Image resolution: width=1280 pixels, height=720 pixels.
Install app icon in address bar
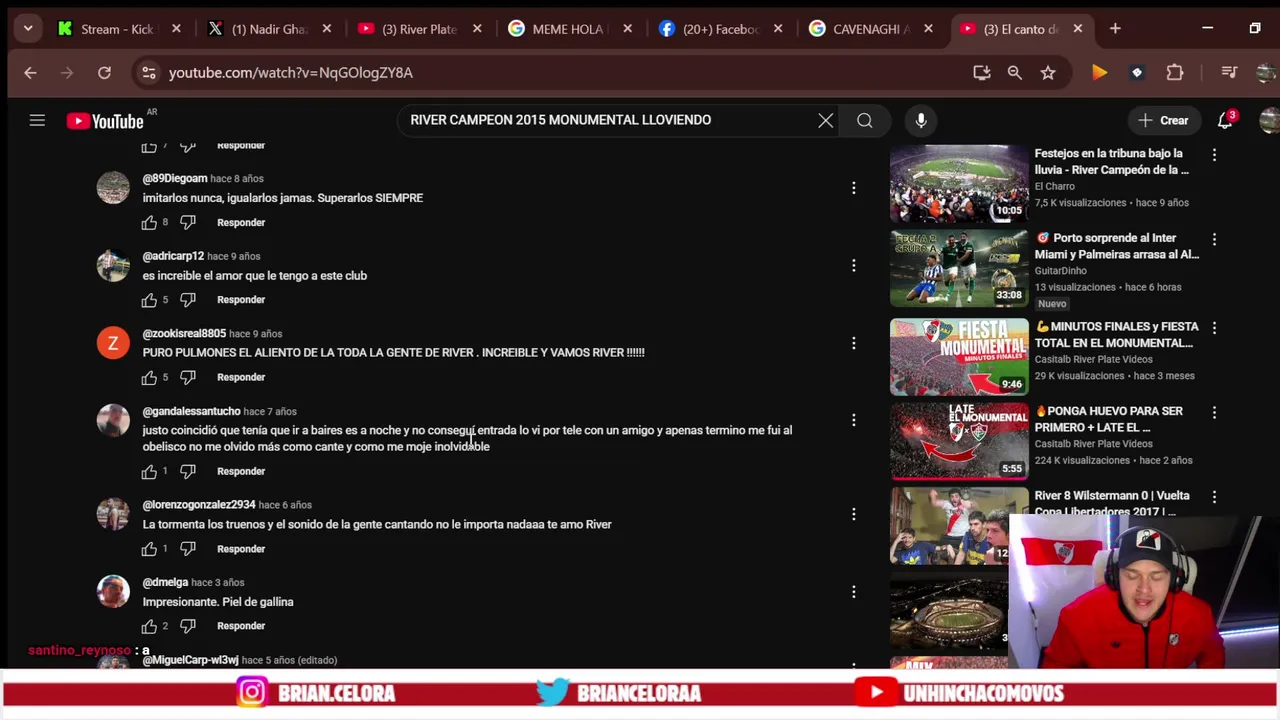(981, 72)
